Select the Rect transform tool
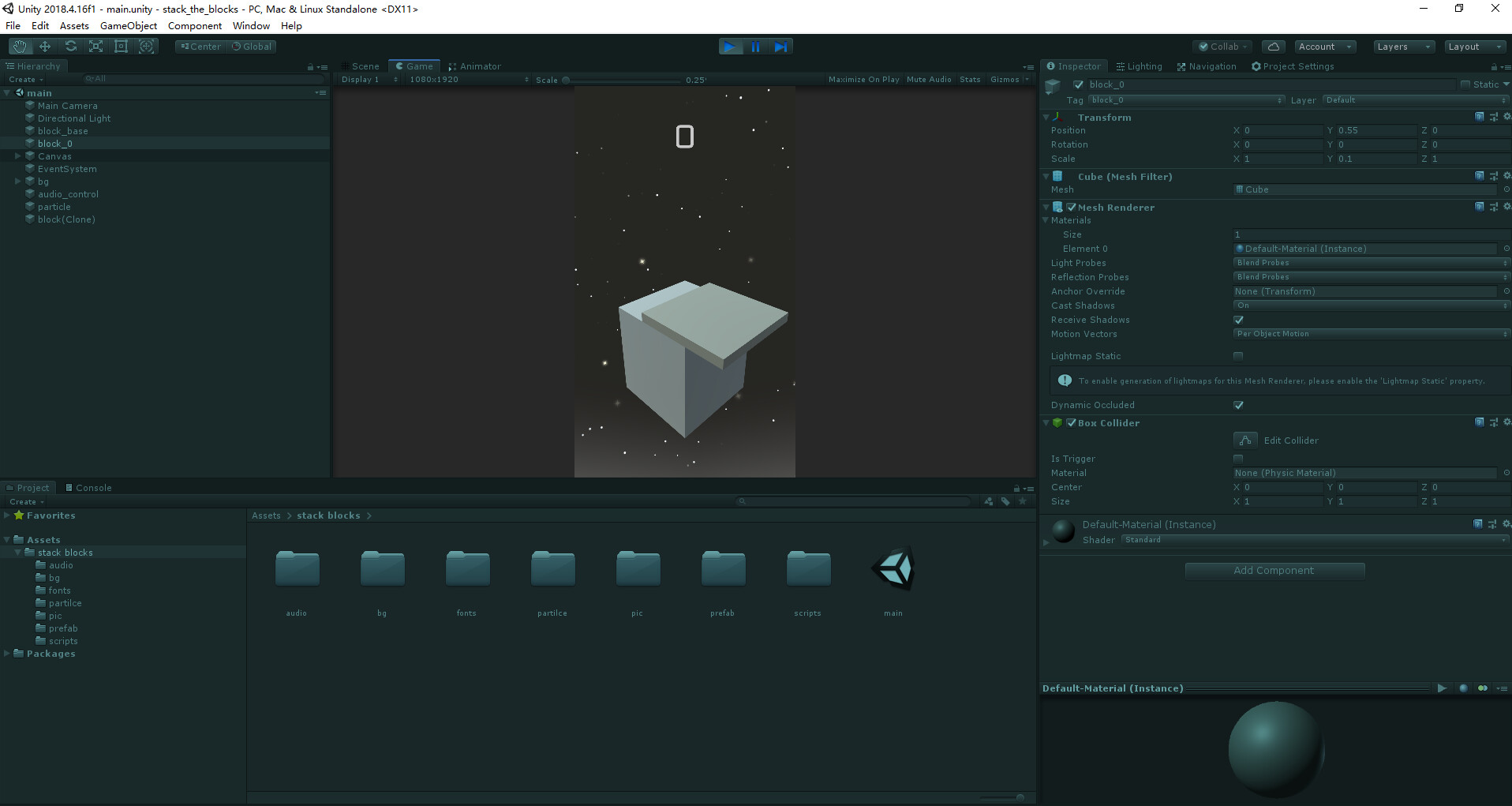The width and height of the screenshot is (1512, 806). pos(121,46)
